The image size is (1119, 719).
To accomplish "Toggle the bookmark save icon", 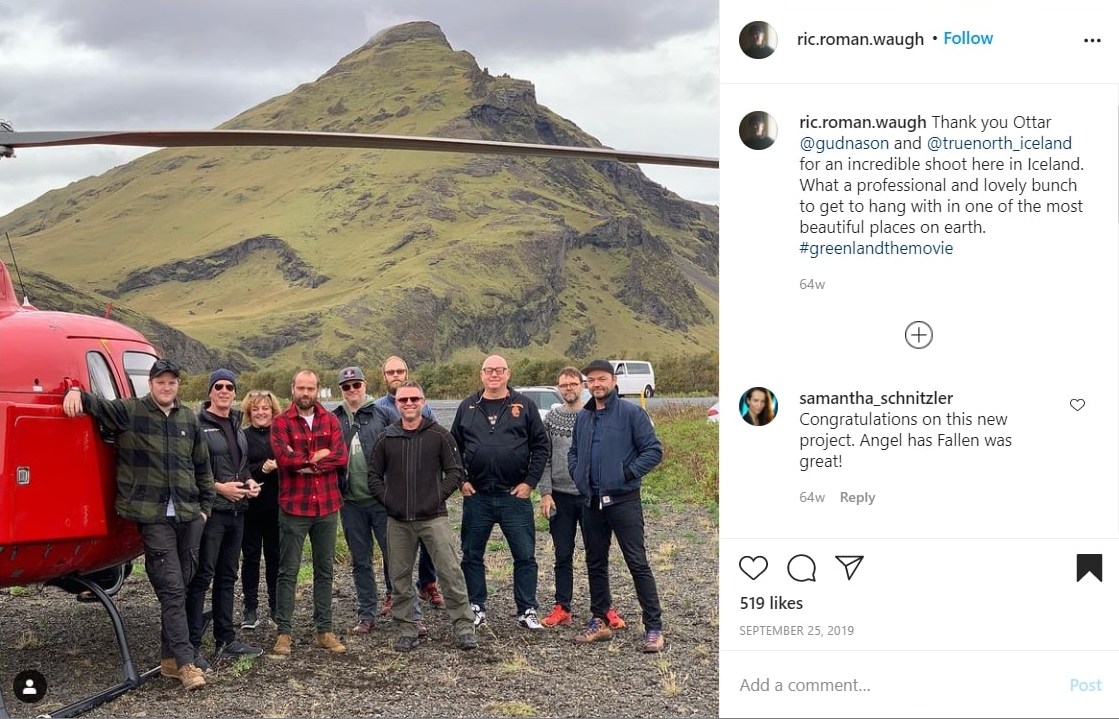I will point(1089,568).
